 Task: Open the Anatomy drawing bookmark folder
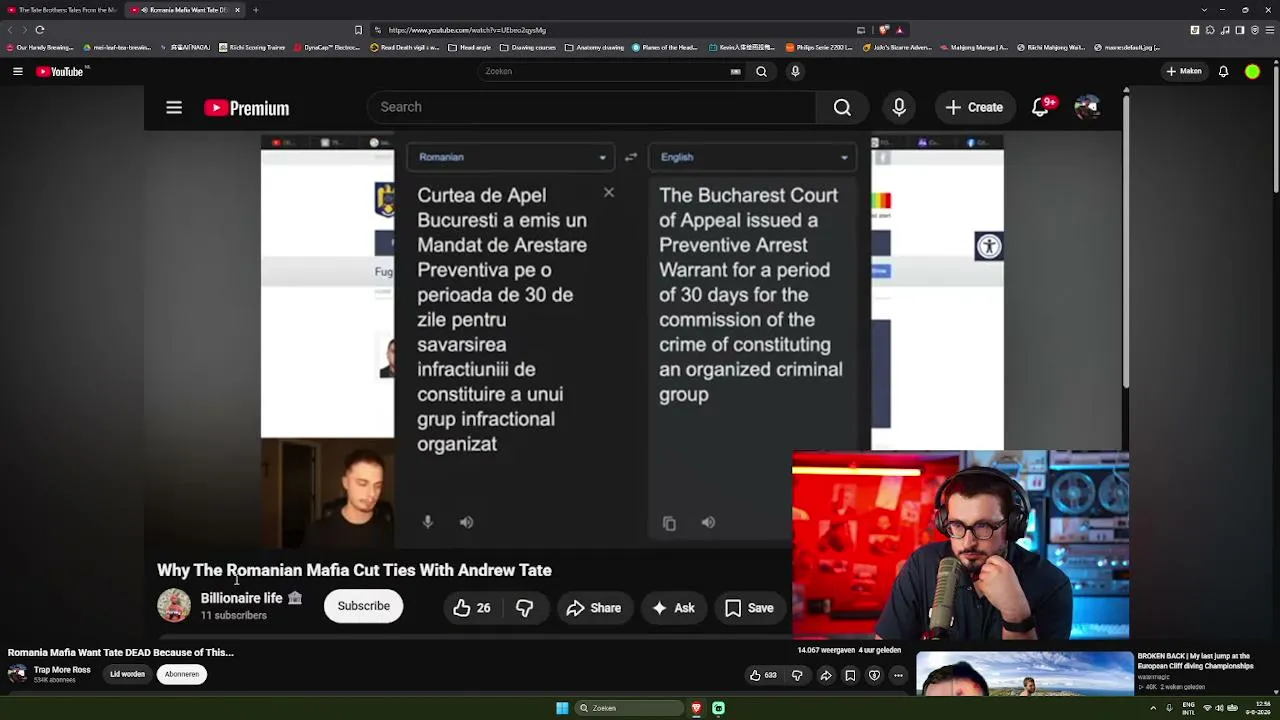coord(594,47)
